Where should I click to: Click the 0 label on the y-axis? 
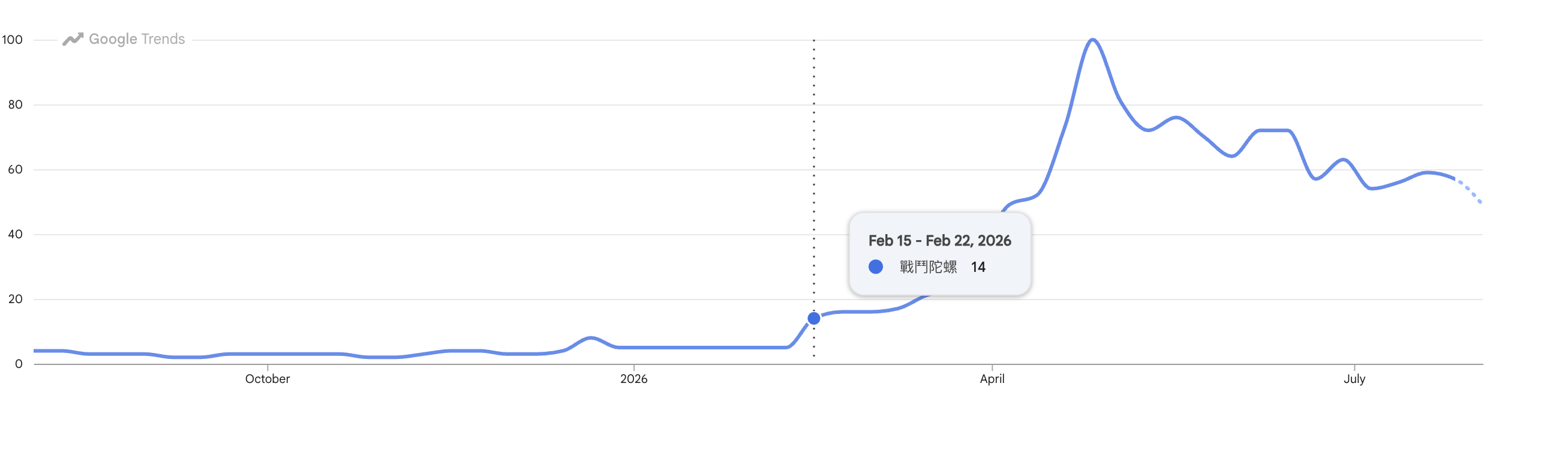coord(19,364)
